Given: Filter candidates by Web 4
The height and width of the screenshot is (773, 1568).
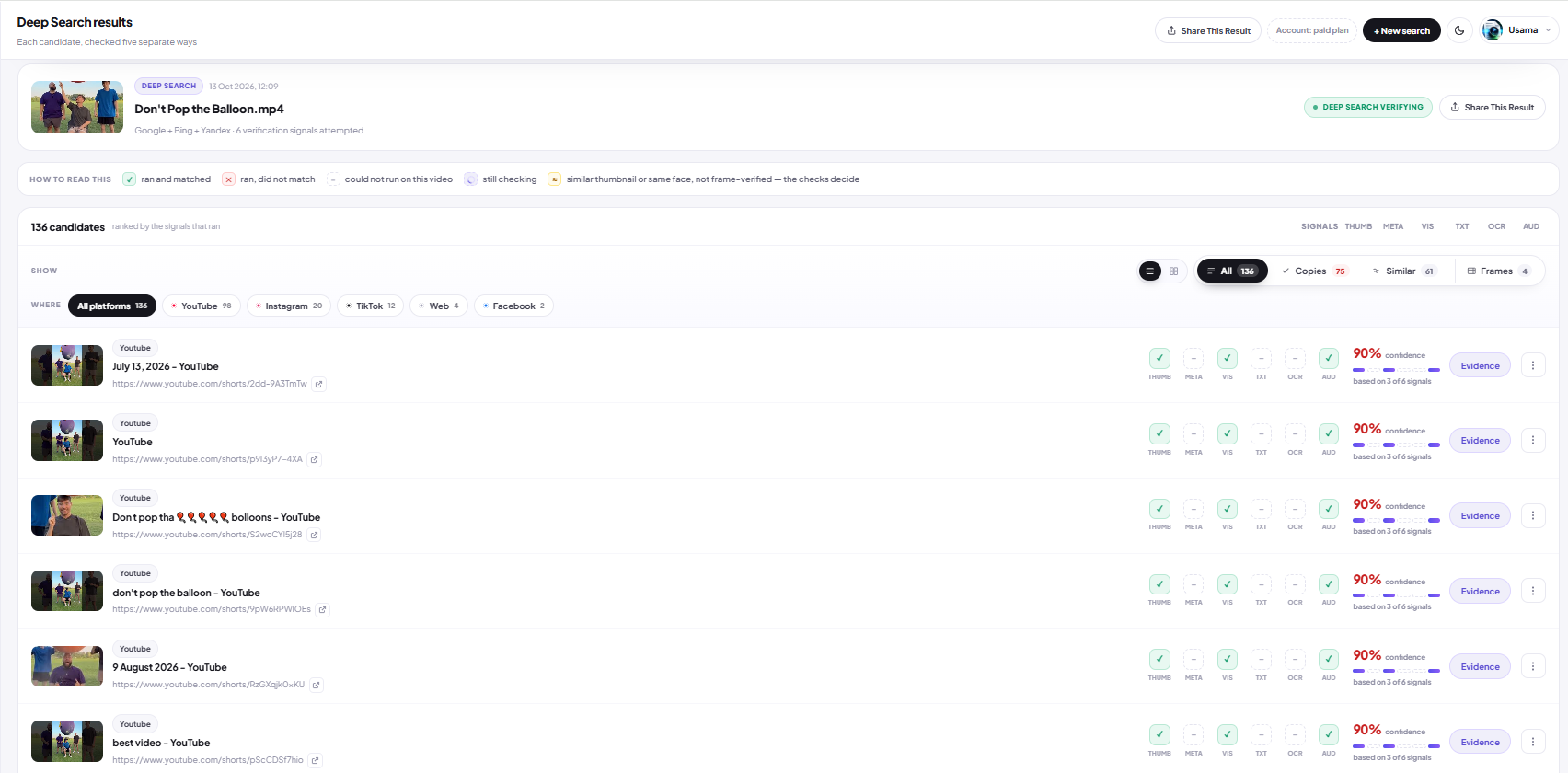Looking at the screenshot, I should coord(439,306).
